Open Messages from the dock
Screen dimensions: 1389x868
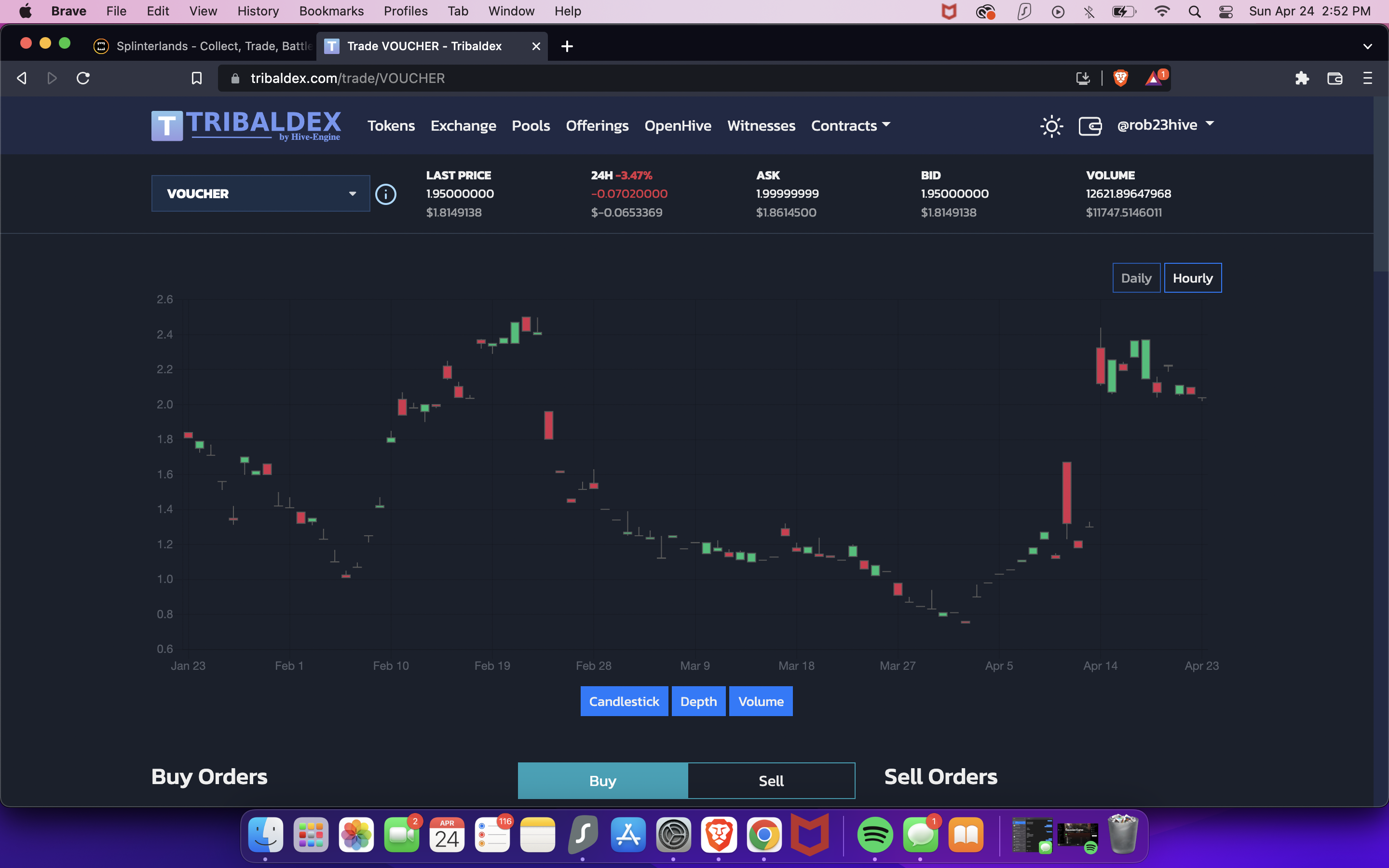920,834
